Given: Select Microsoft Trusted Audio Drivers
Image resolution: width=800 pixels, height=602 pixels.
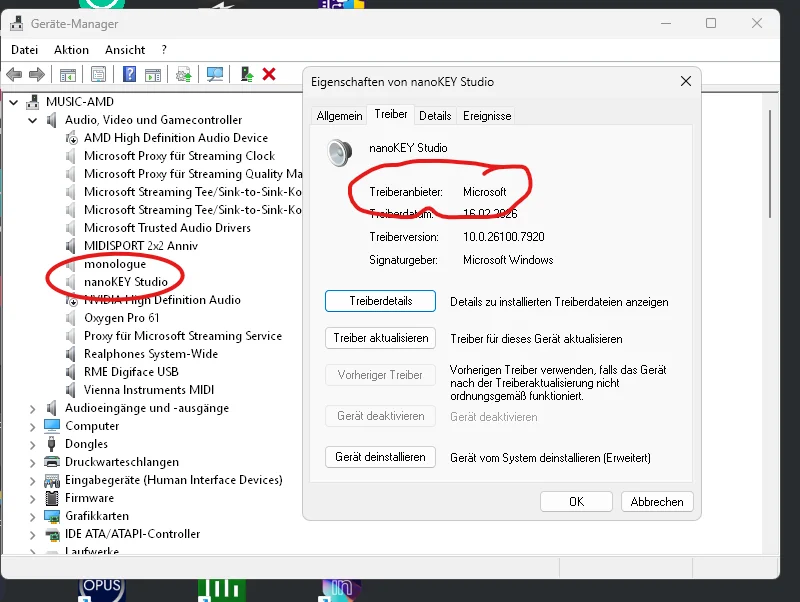Looking at the screenshot, I should 167,228.
